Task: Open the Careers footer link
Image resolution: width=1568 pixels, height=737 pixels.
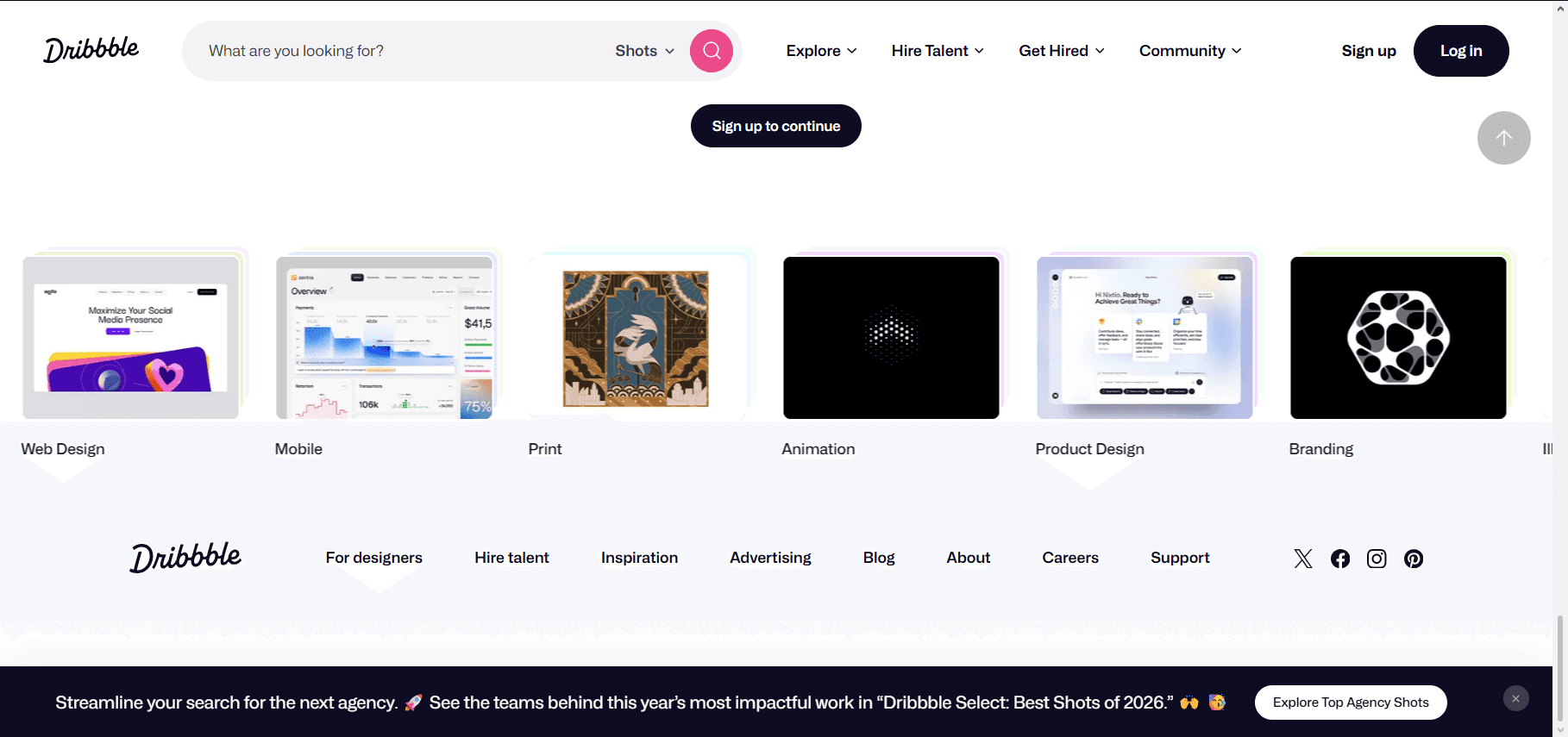Action: (x=1070, y=558)
